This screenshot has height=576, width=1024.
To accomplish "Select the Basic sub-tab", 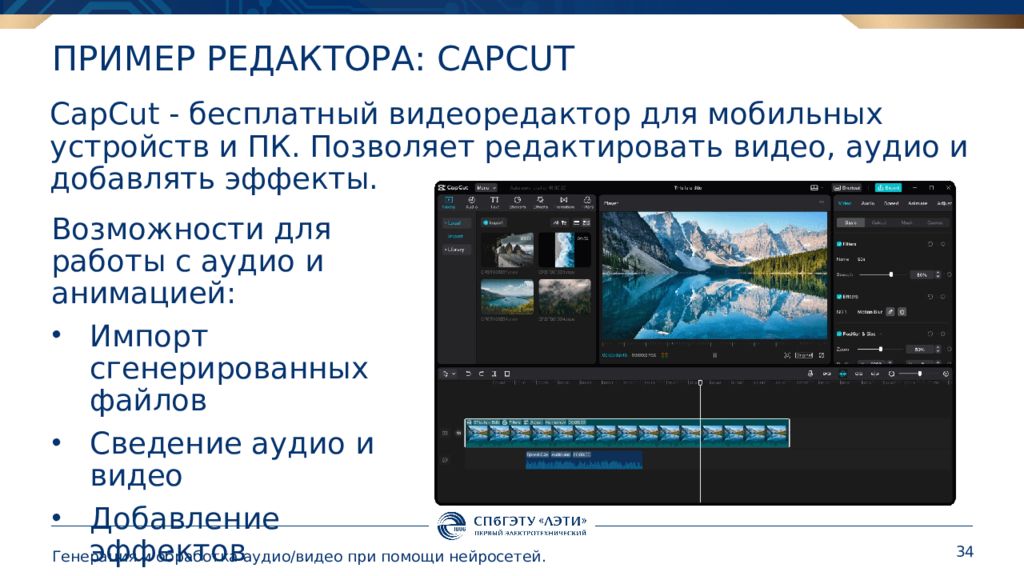I will coord(850,223).
